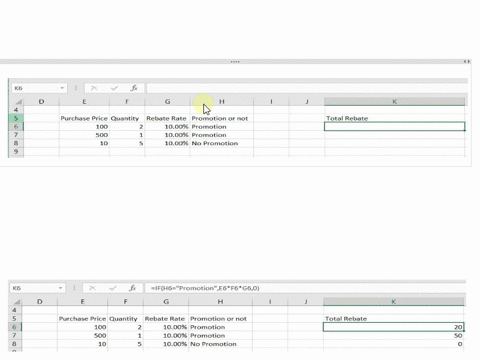
Task: Click 'Promotion or not' cell in upper sheet
Action: click(x=222, y=118)
